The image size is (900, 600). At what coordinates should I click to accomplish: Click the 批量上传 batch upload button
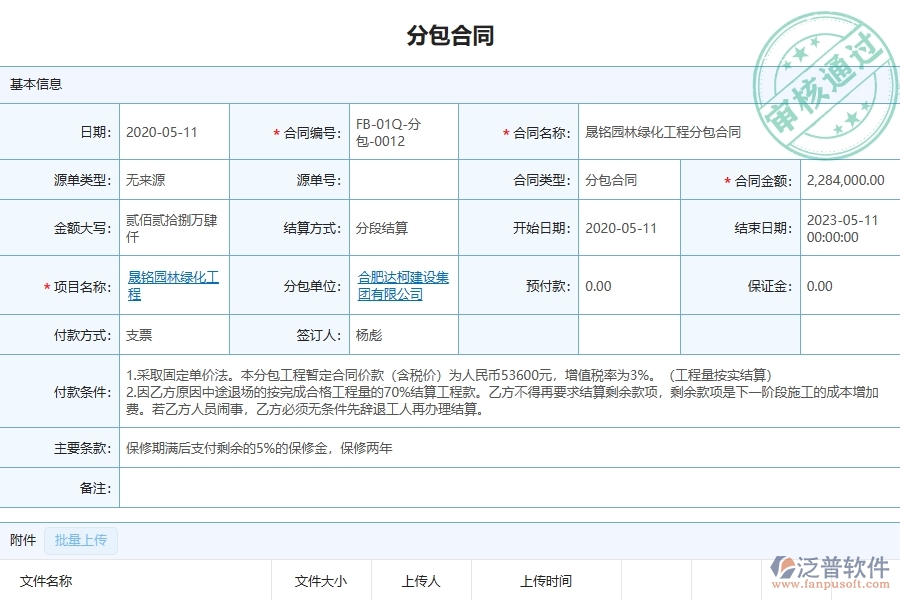(80, 540)
